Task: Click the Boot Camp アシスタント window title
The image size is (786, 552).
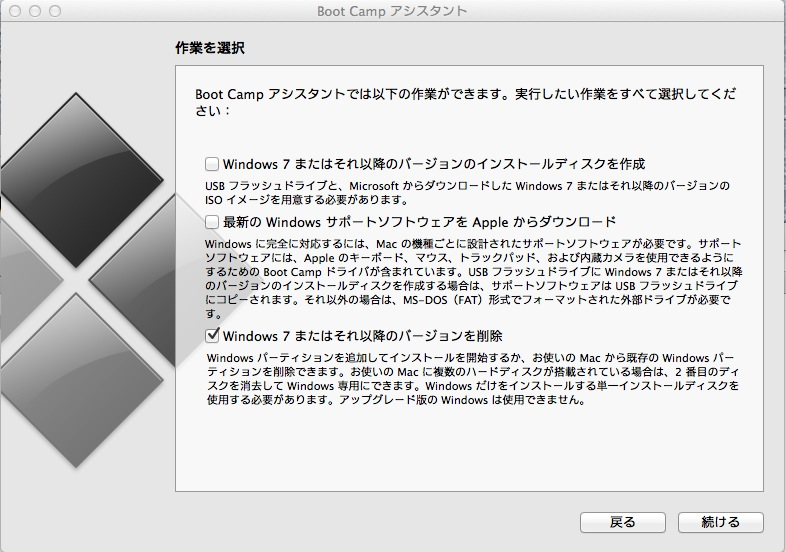Action: point(392,11)
